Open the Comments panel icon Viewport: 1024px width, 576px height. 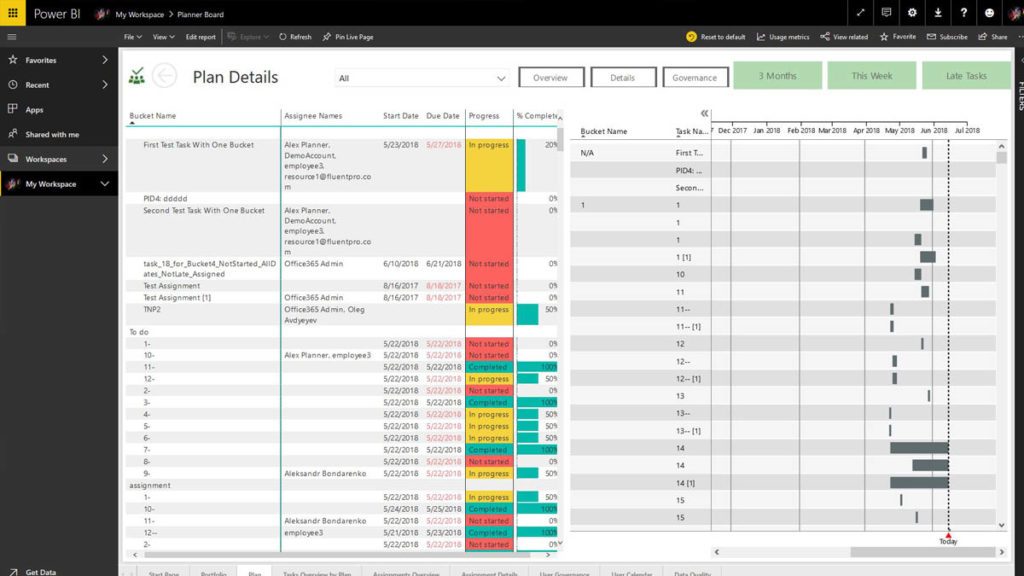(886, 13)
